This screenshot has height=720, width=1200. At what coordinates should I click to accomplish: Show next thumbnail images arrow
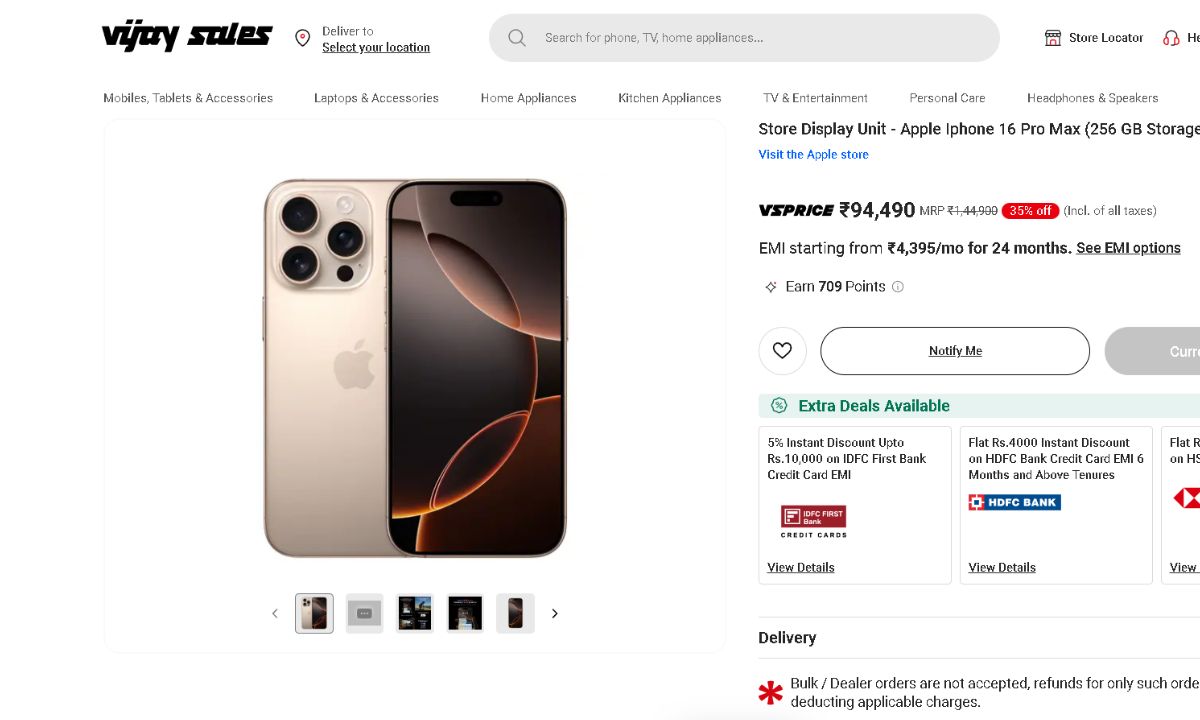[x=555, y=613]
